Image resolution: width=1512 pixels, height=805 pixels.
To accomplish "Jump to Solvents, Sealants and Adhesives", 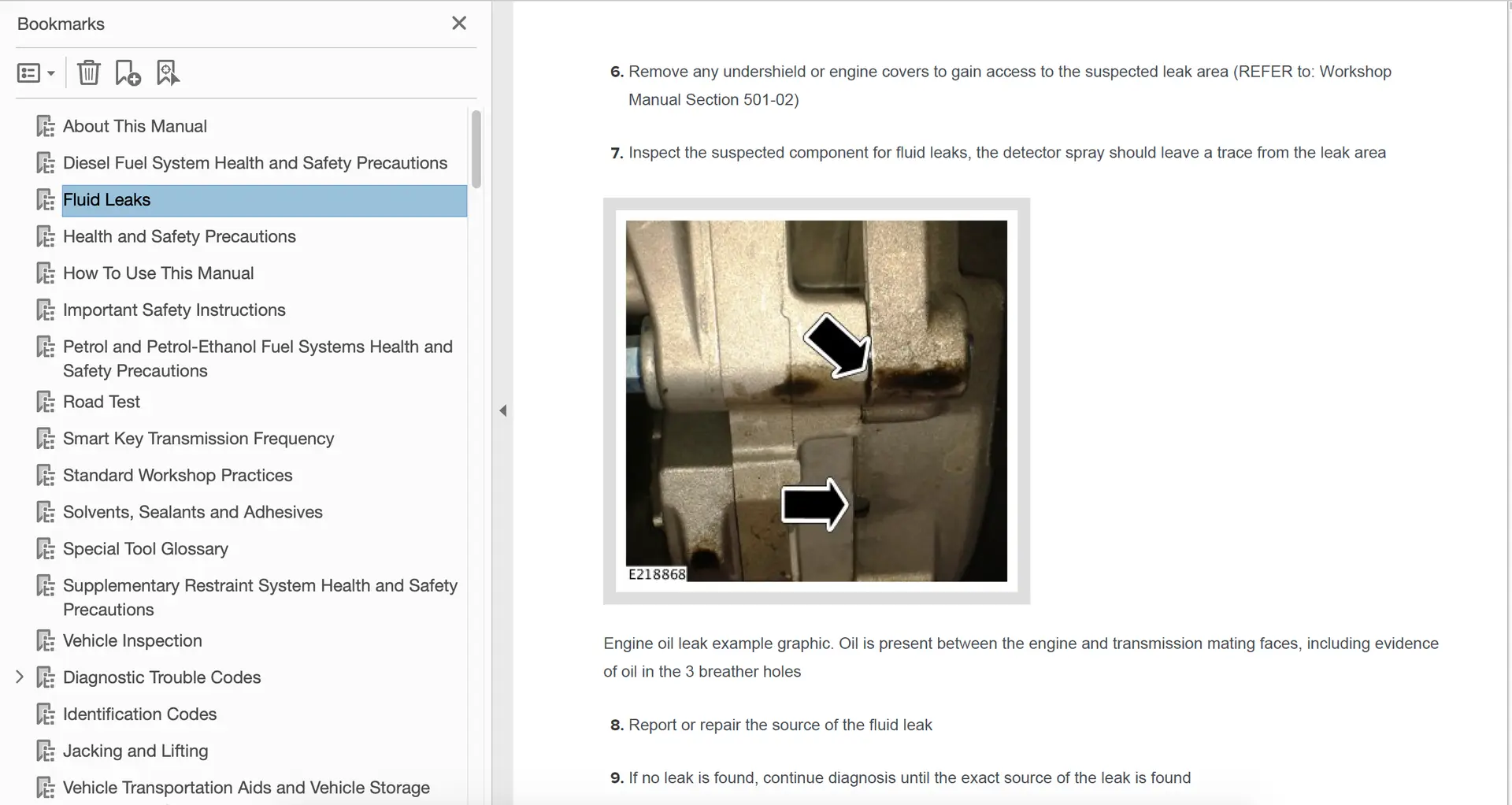I will coord(192,512).
